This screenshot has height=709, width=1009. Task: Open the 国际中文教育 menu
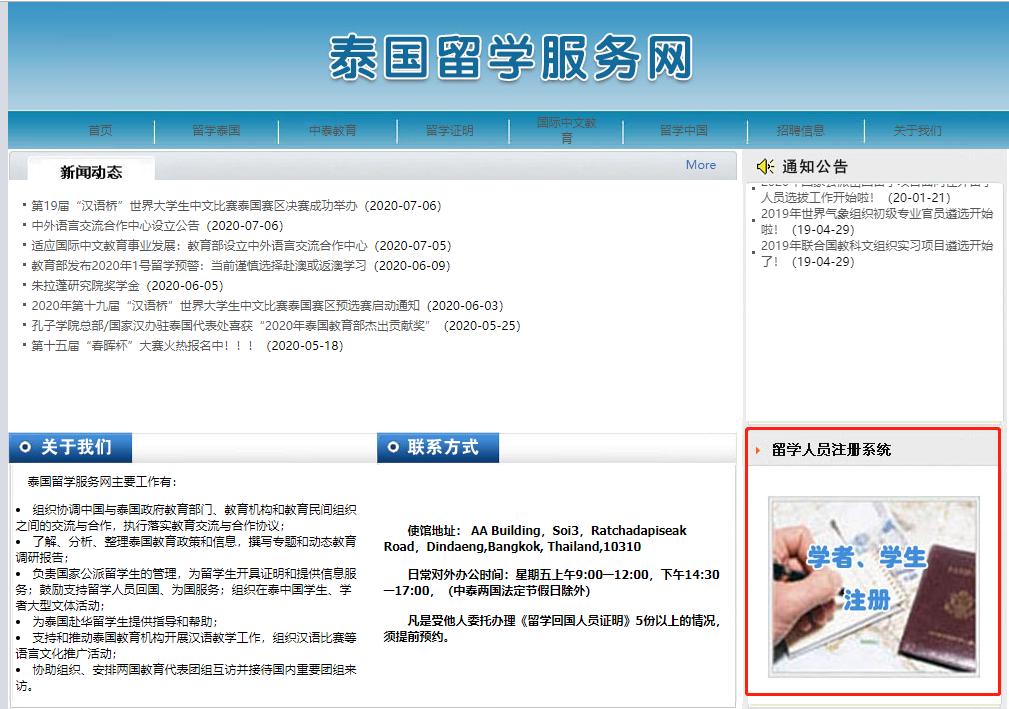[x=567, y=130]
